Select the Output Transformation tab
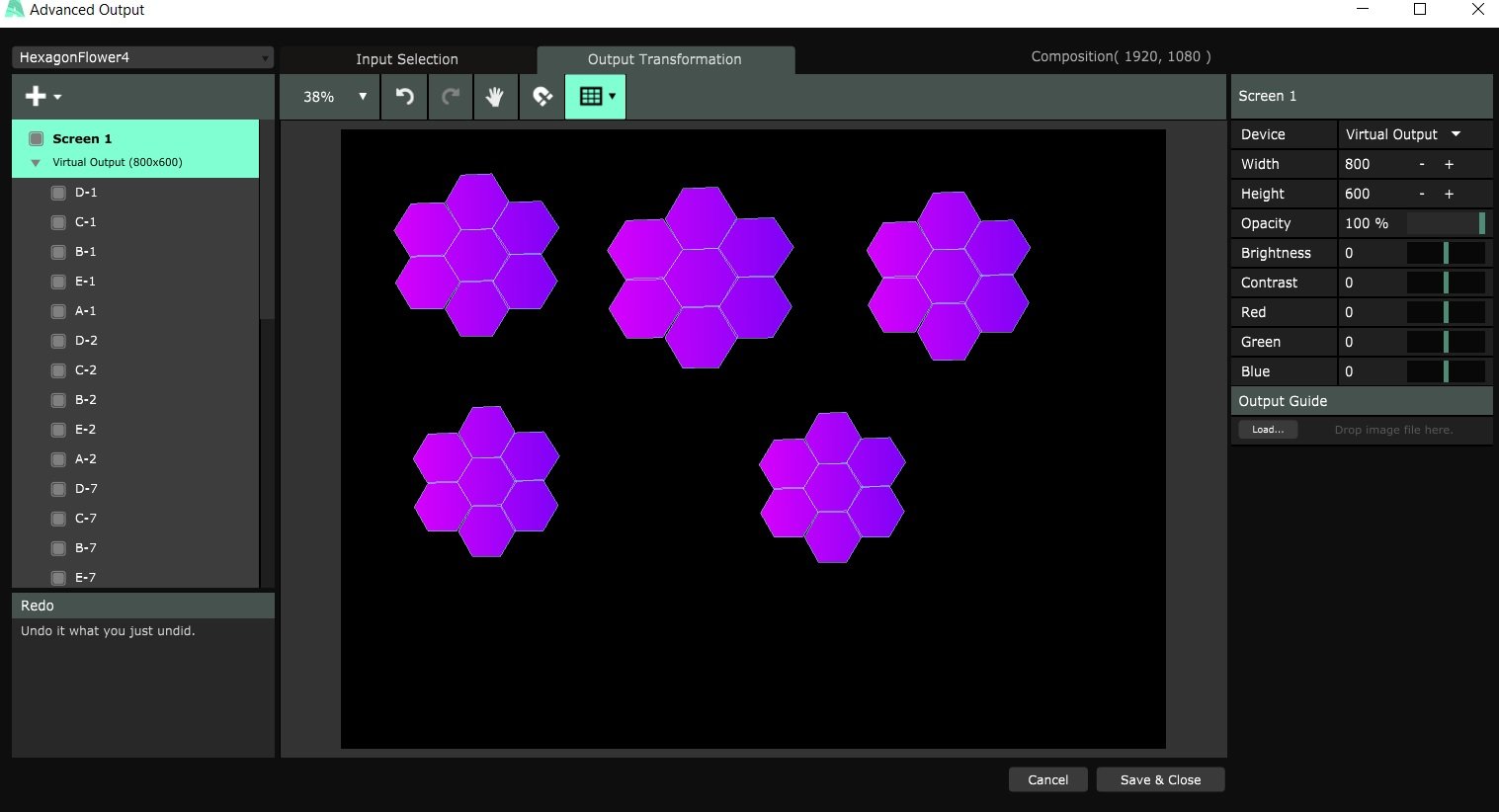The image size is (1499, 812). (x=664, y=59)
